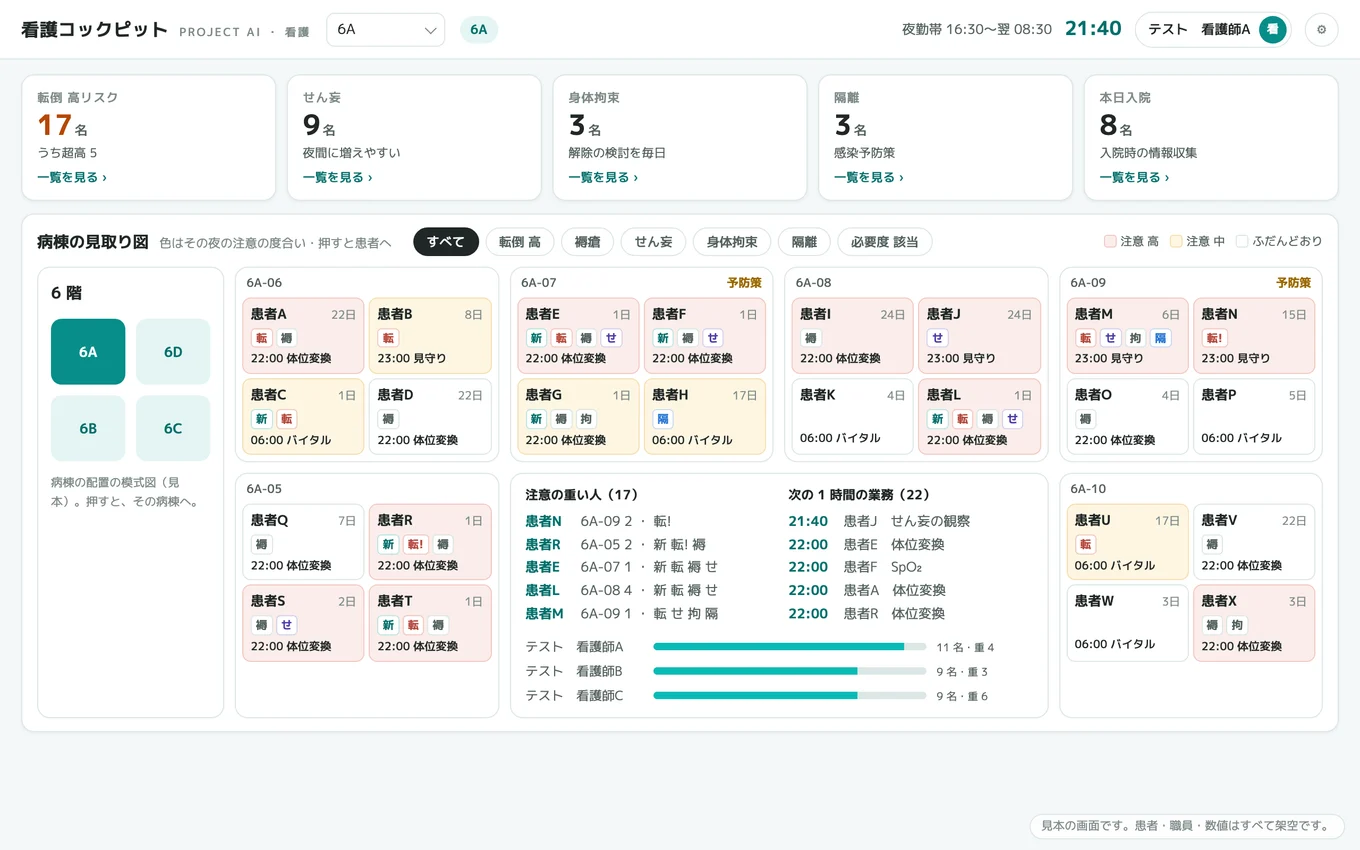Click 看護師A workload progress bar
The height and width of the screenshot is (850, 1360).
pos(790,647)
